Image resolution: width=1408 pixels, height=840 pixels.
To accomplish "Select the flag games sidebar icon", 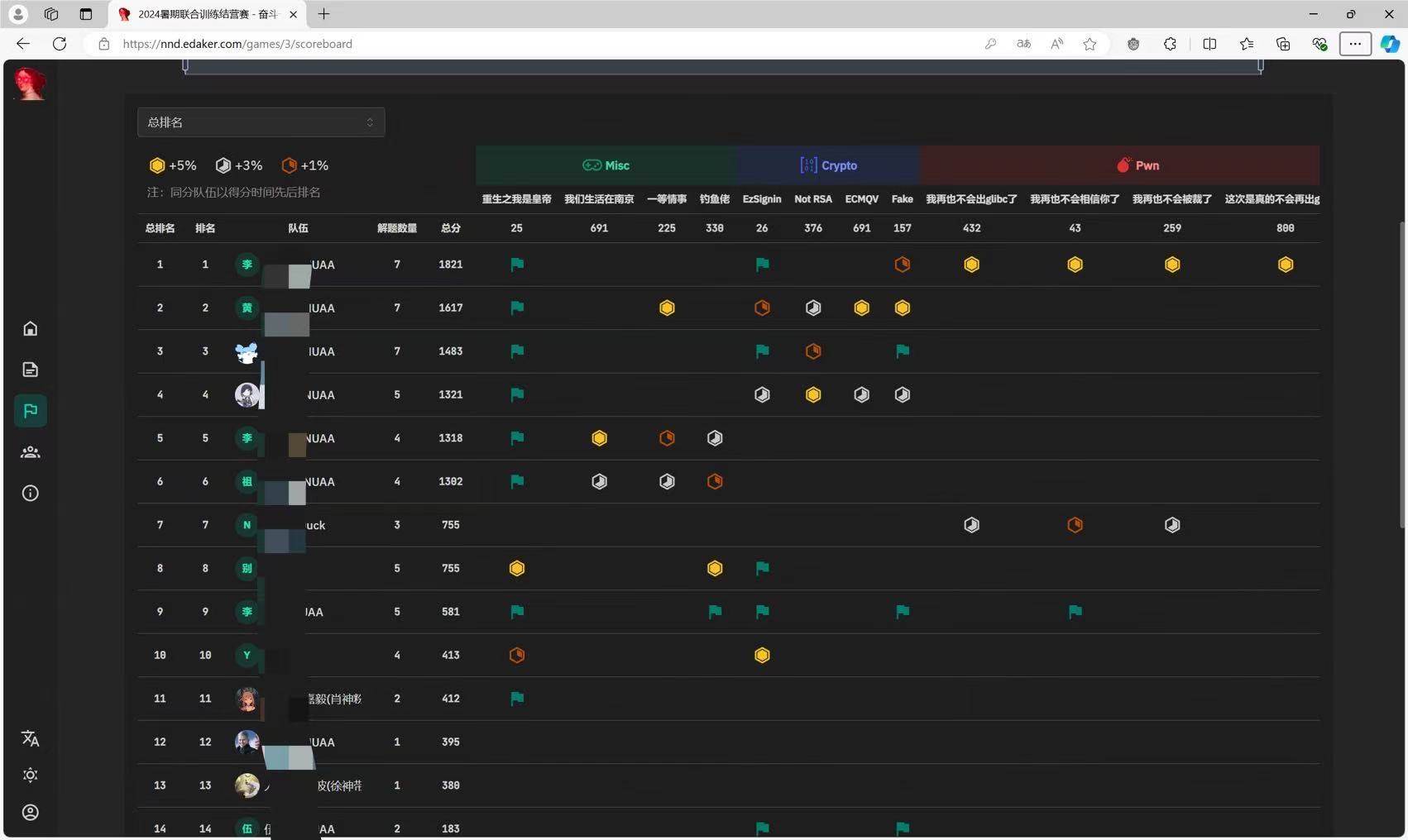I will (31, 411).
